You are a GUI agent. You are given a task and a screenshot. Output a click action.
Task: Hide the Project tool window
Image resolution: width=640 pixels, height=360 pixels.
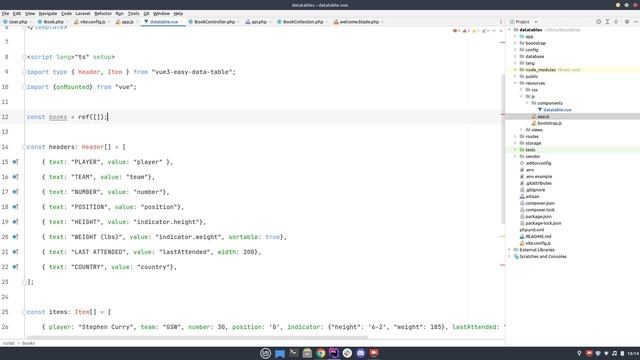click(636, 22)
